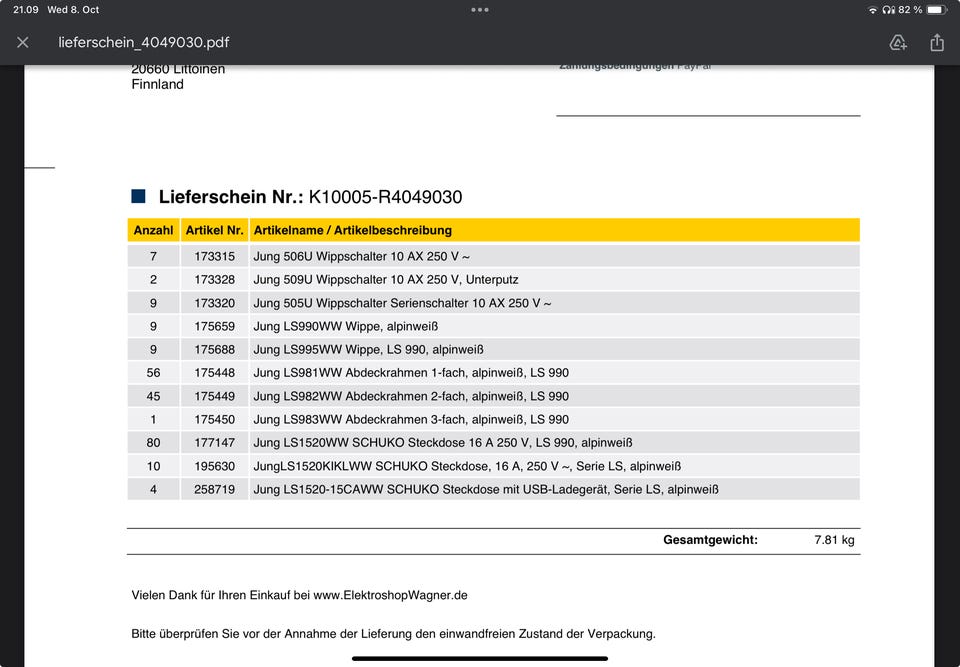Select the Finnland address line
The image size is (960, 667).
point(157,85)
